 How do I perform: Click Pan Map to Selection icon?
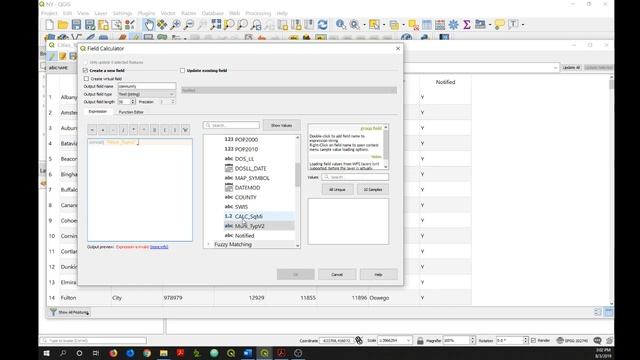(162, 24)
